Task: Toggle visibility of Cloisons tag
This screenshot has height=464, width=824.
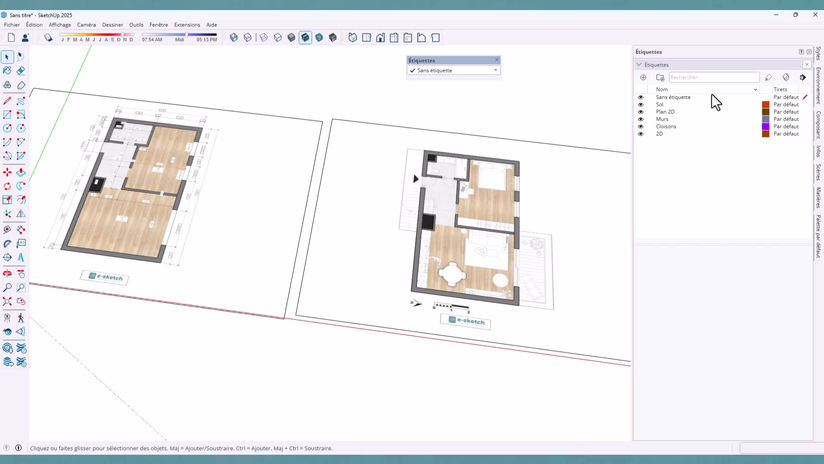Action: click(x=641, y=127)
